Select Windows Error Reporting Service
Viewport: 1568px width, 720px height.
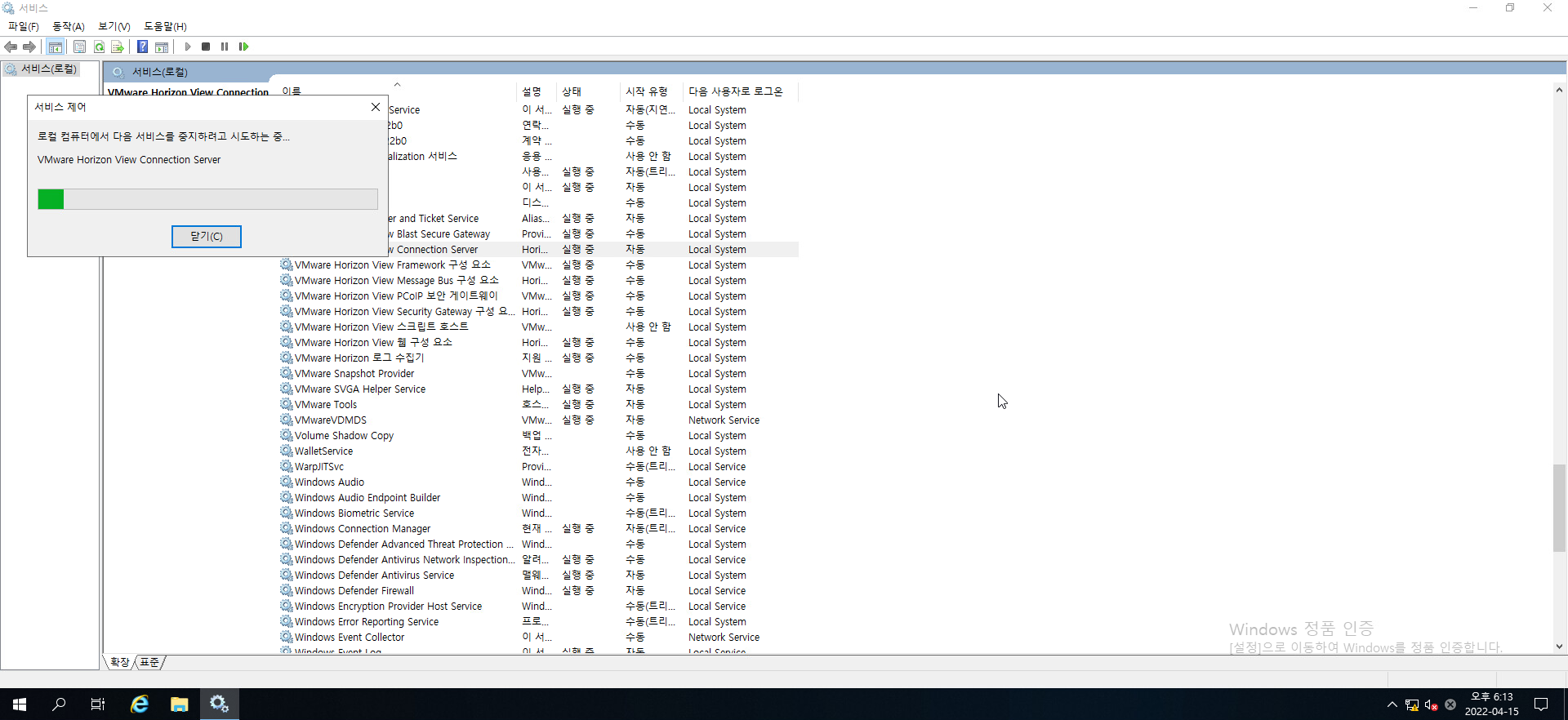pos(539,622)
